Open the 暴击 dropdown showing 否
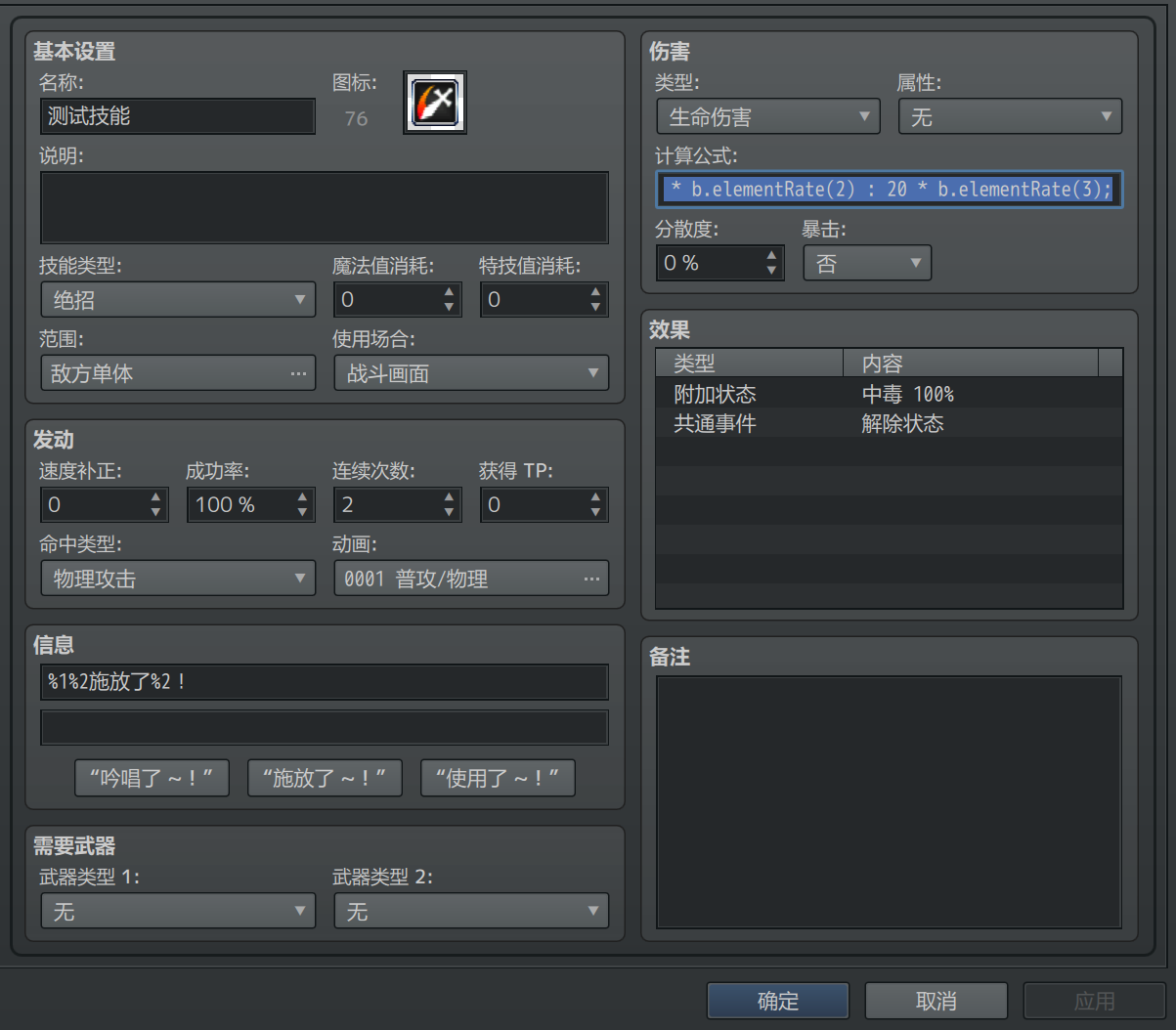 coord(867,263)
